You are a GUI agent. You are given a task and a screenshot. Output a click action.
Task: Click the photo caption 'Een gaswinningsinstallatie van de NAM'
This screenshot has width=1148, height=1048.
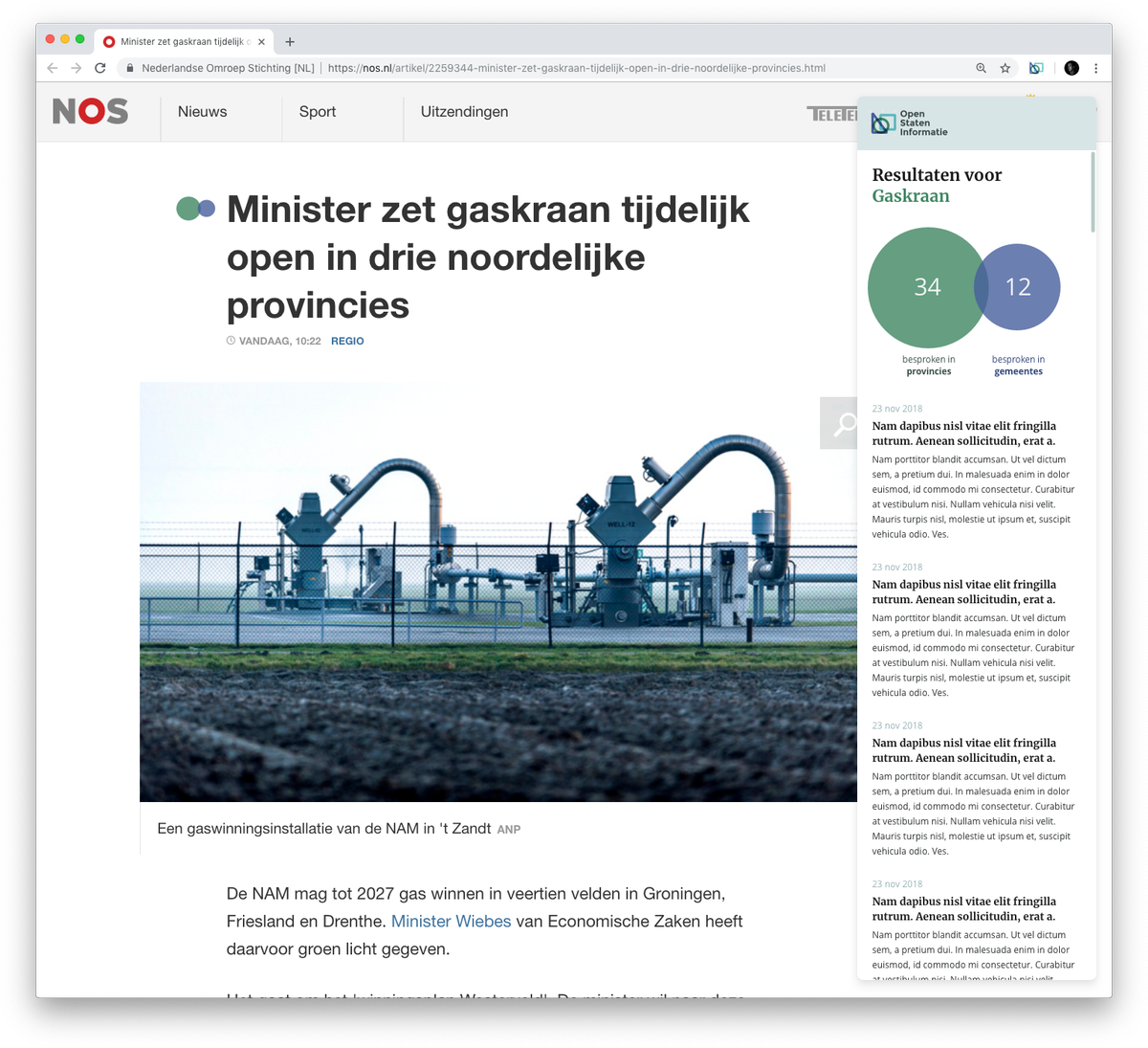(x=324, y=829)
